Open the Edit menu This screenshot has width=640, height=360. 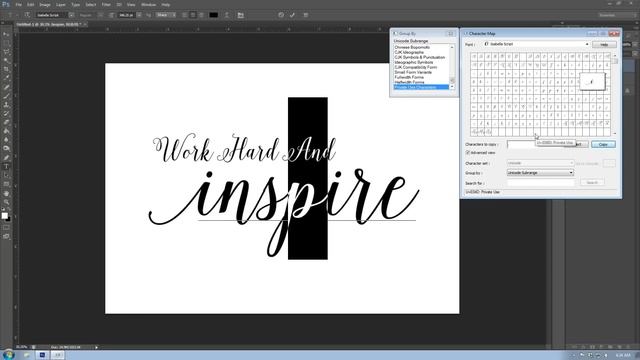[x=31, y=4]
